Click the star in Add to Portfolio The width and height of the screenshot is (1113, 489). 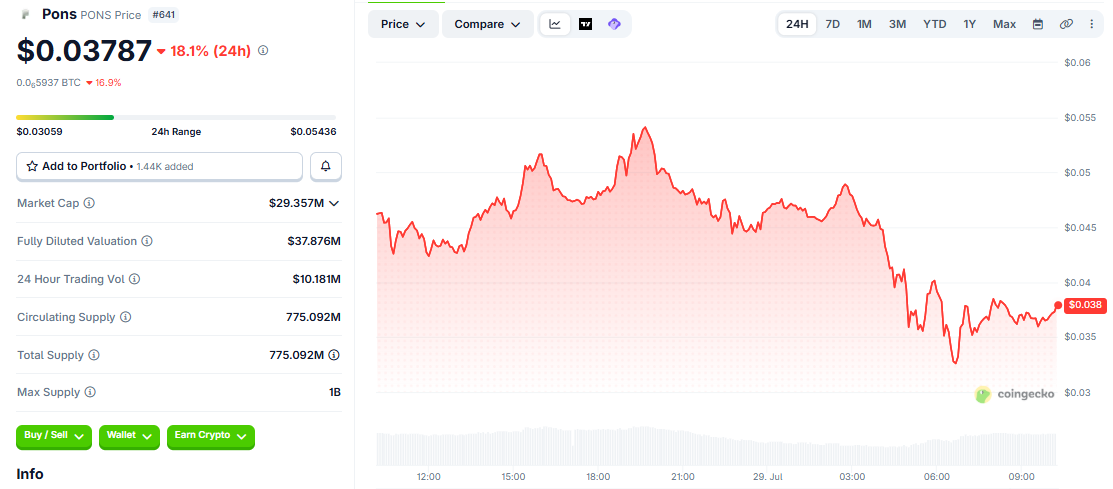32,166
